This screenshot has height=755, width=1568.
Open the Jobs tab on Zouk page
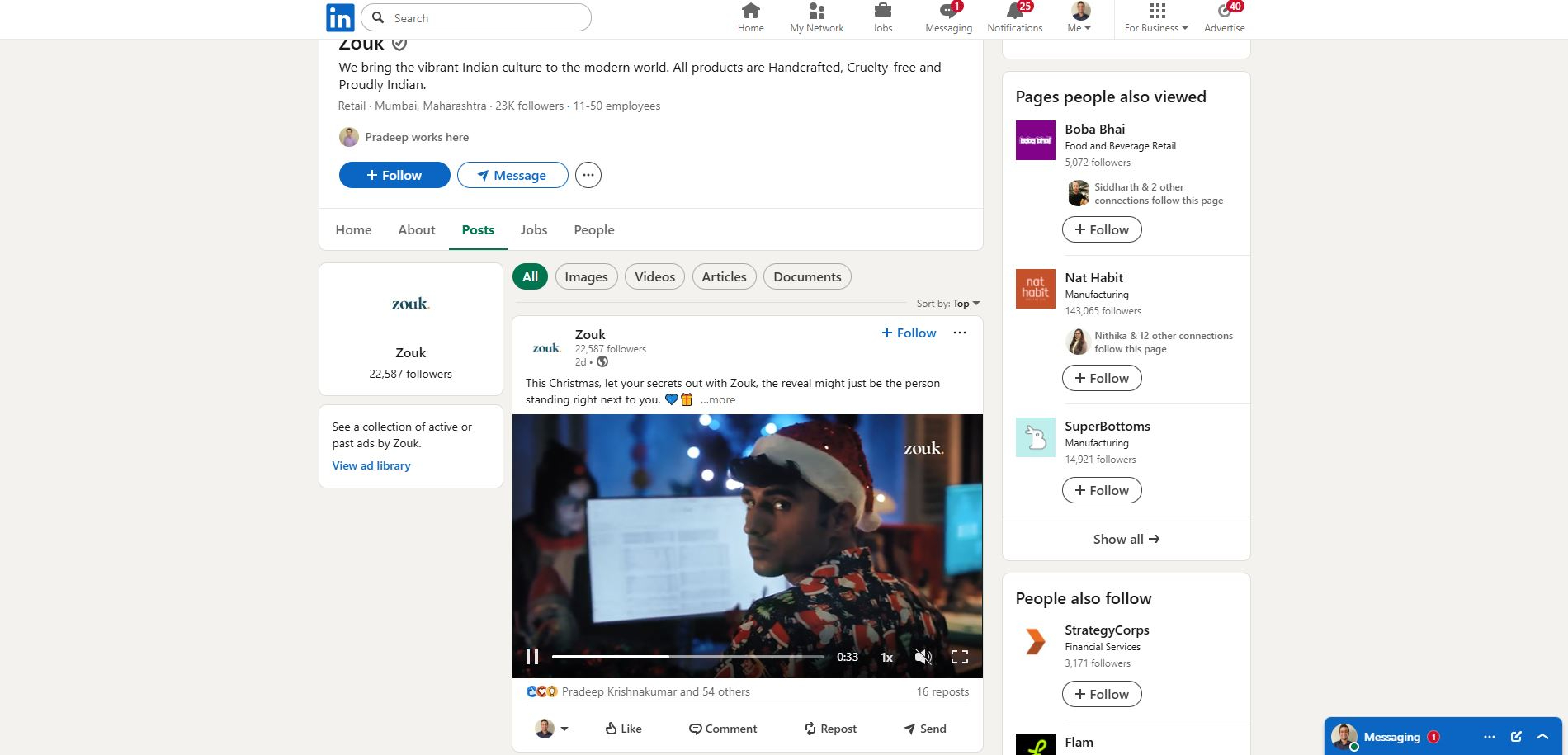pos(534,229)
